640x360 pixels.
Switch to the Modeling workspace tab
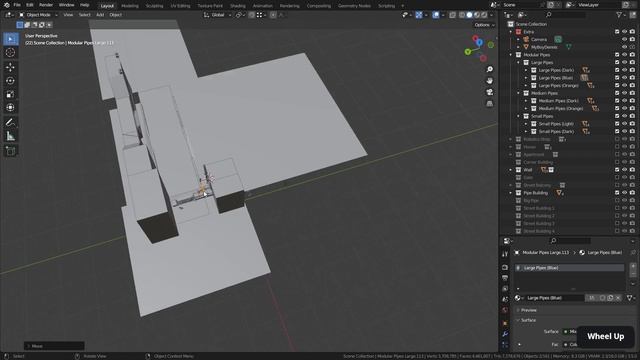point(130,6)
